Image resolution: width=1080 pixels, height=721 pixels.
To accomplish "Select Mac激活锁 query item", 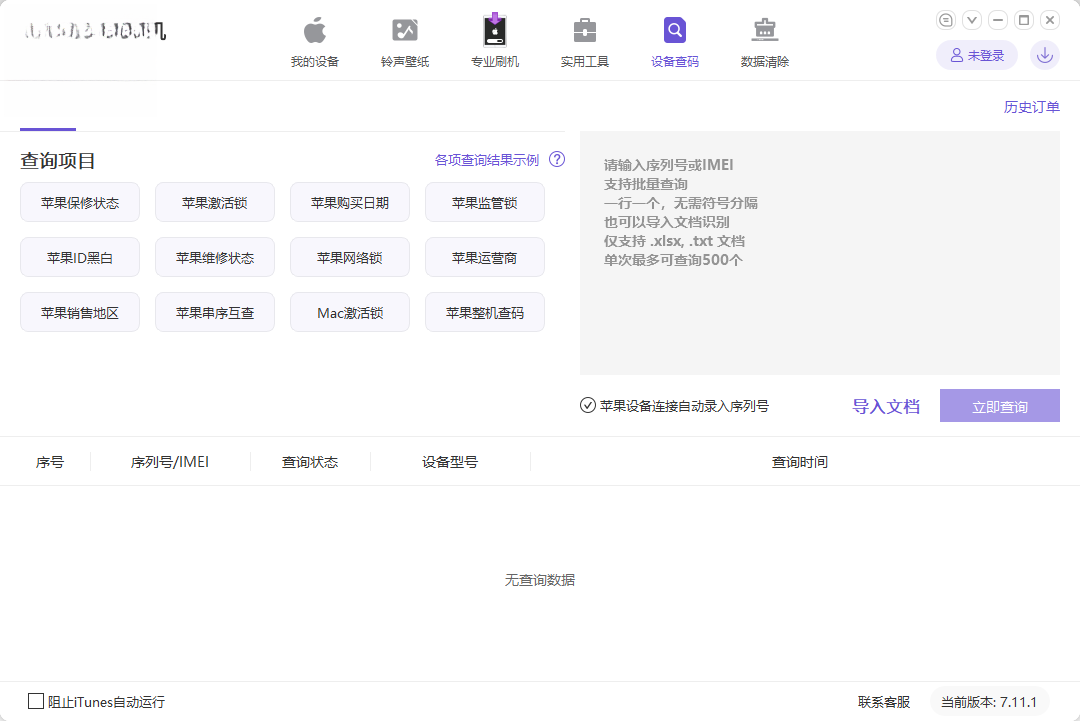I will pyautogui.click(x=350, y=313).
